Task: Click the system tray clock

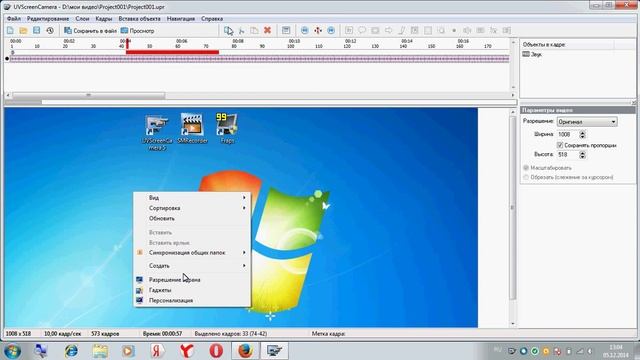Action: 616,351
